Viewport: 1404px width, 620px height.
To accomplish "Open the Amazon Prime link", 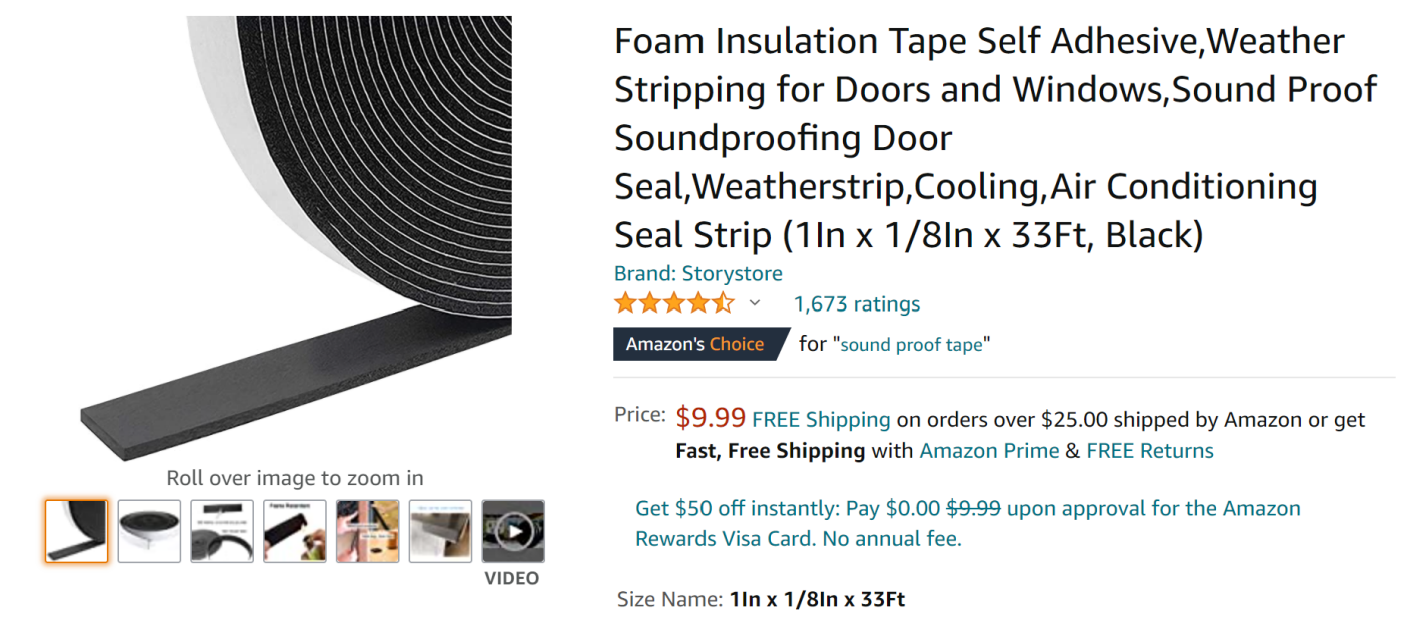I will 989,451.
